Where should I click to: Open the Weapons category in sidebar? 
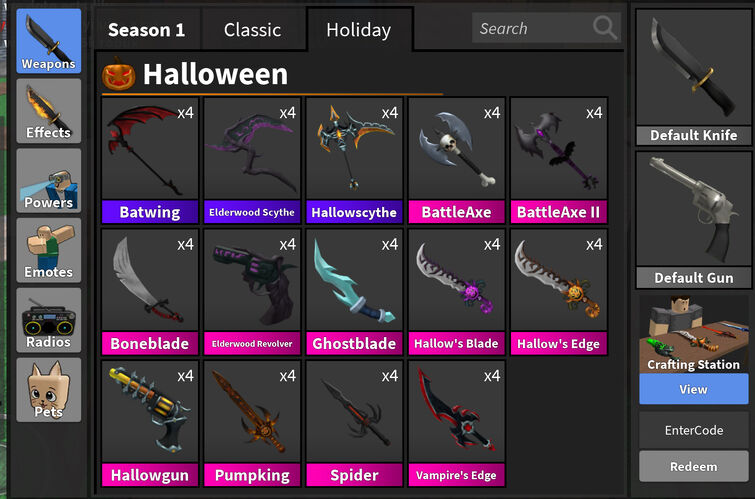(49, 41)
